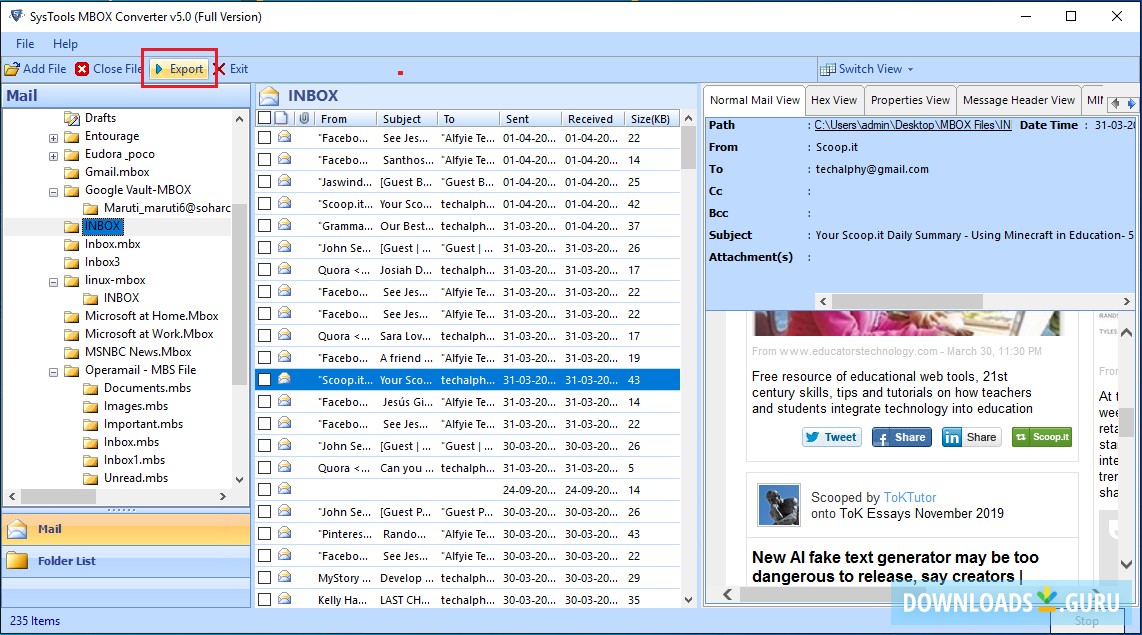Image resolution: width=1142 pixels, height=635 pixels.
Task: Click the Exit toolbar icon
Action: click(219, 69)
